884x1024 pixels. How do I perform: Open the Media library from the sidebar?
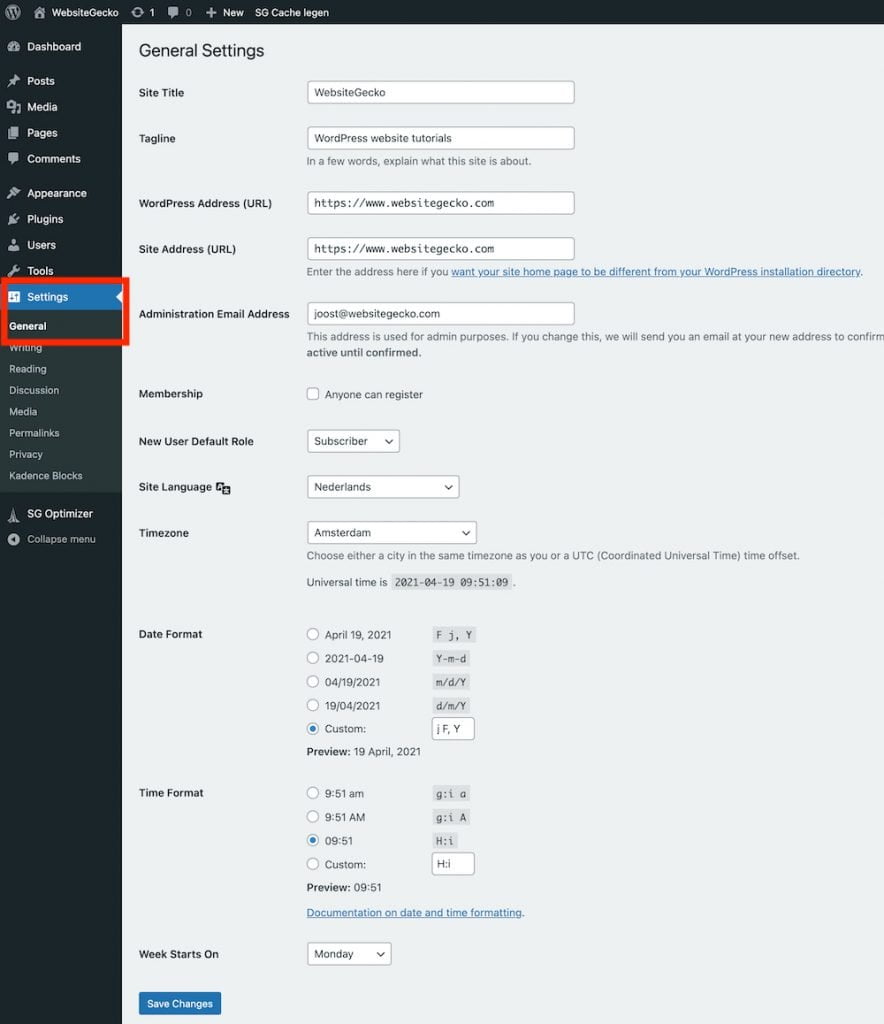coord(15,107)
